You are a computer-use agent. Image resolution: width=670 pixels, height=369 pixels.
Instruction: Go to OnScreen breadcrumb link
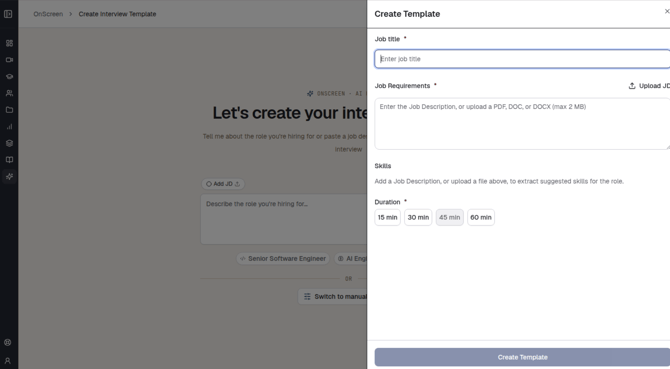click(48, 14)
